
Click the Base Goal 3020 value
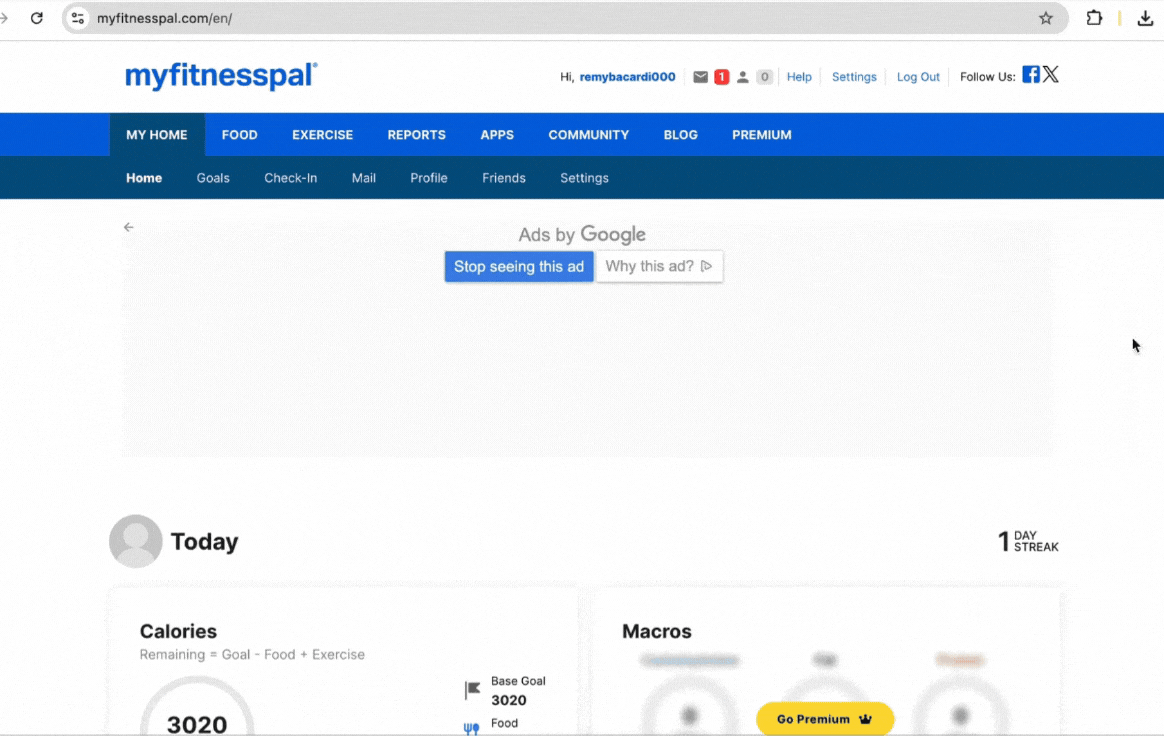(509, 700)
